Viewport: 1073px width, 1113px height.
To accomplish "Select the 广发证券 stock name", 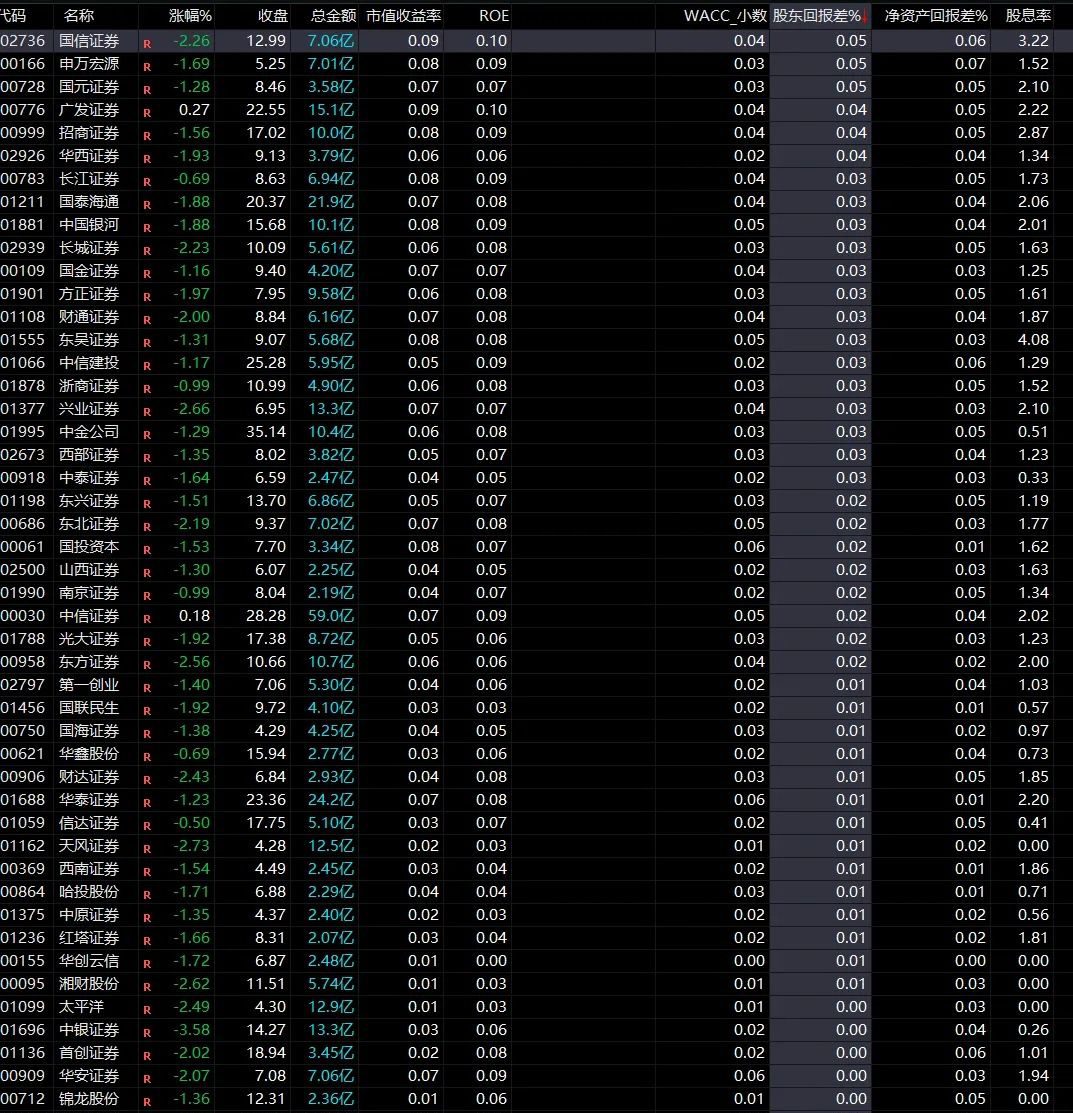I will point(89,110).
